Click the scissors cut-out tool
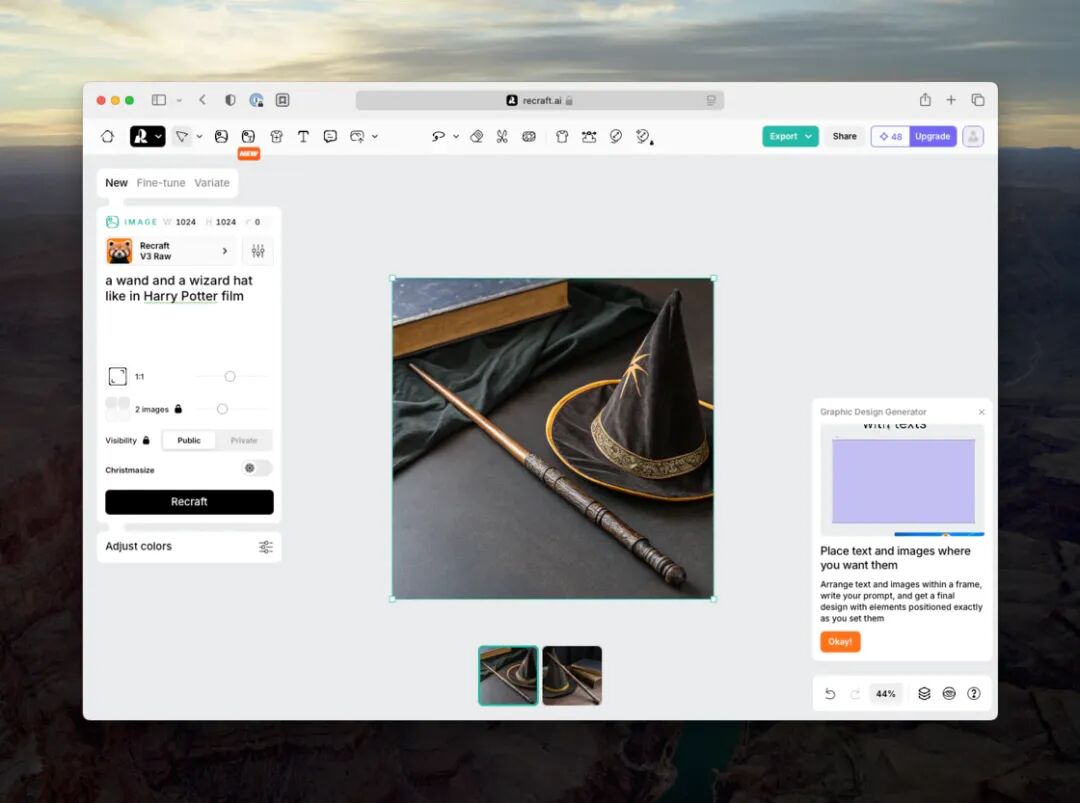 [502, 136]
